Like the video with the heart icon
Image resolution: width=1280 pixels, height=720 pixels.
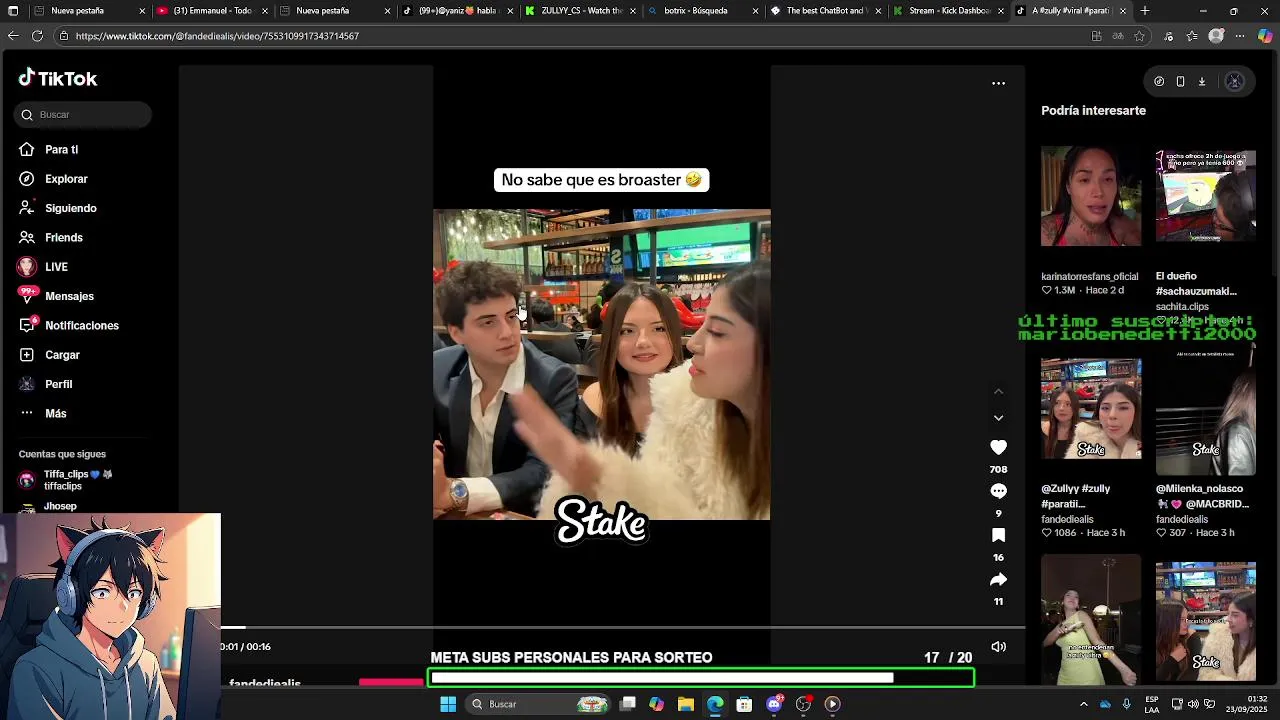[998, 448]
